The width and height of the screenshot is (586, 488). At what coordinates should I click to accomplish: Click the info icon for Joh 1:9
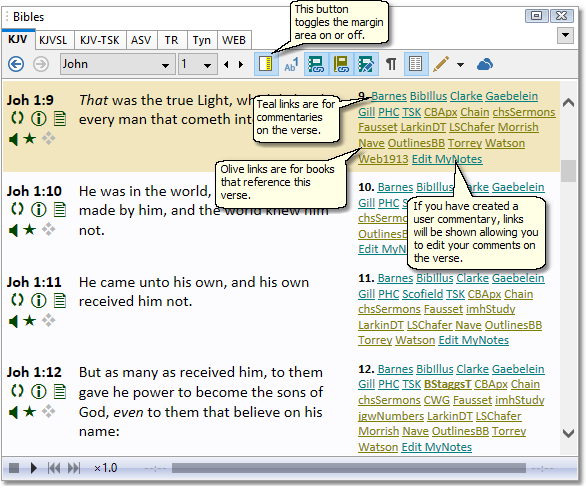click(39, 118)
